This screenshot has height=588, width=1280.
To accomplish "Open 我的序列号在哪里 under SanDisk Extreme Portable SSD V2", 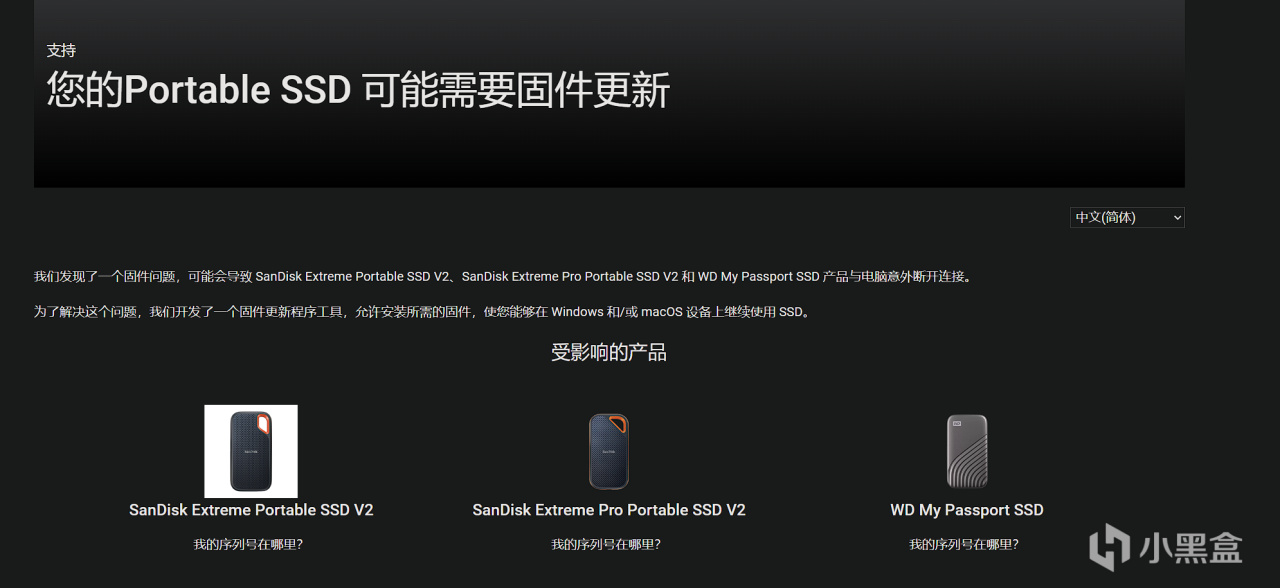I will (x=248, y=544).
